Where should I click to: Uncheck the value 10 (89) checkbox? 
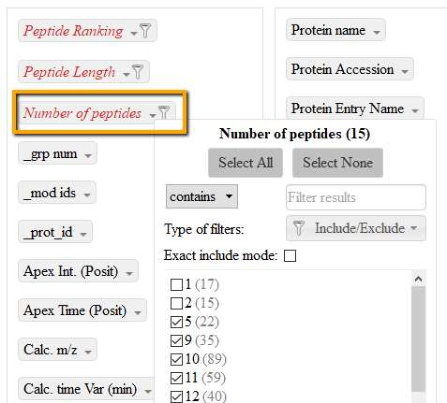[x=176, y=359]
